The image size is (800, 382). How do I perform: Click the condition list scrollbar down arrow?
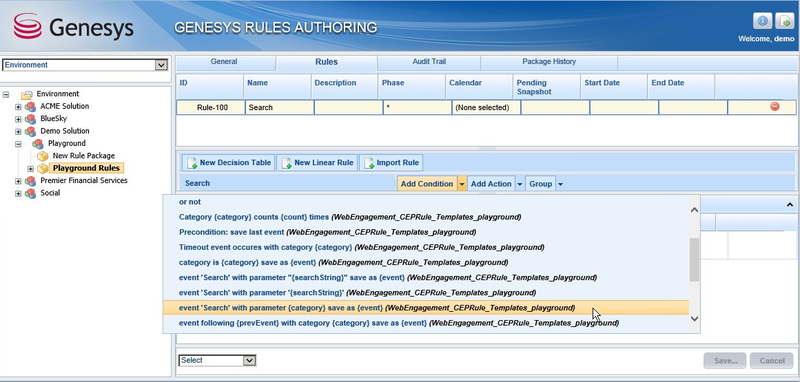[x=694, y=318]
